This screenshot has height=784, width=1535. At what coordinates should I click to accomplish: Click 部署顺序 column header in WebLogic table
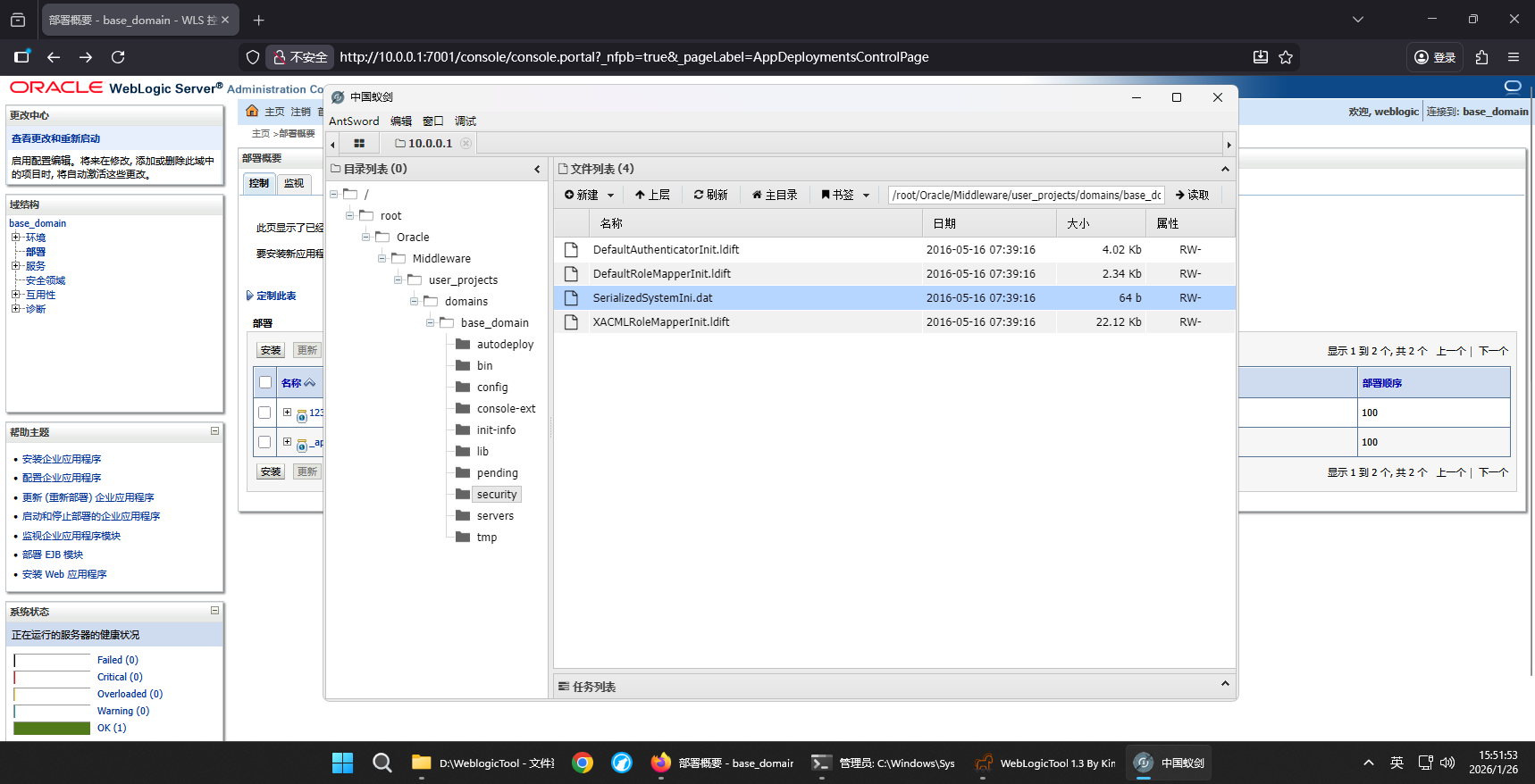pyautogui.click(x=1381, y=383)
